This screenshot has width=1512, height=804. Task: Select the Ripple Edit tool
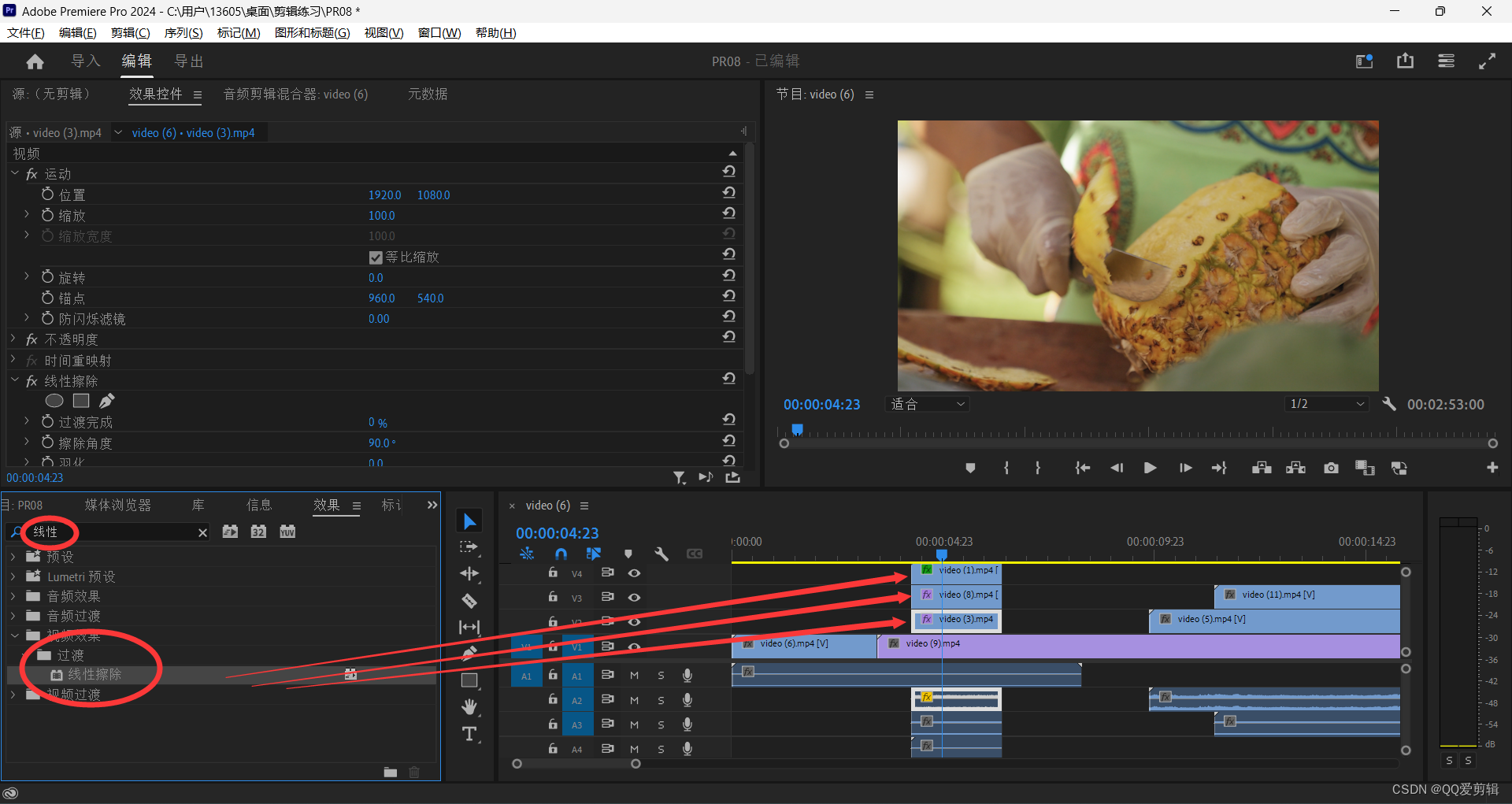click(469, 574)
